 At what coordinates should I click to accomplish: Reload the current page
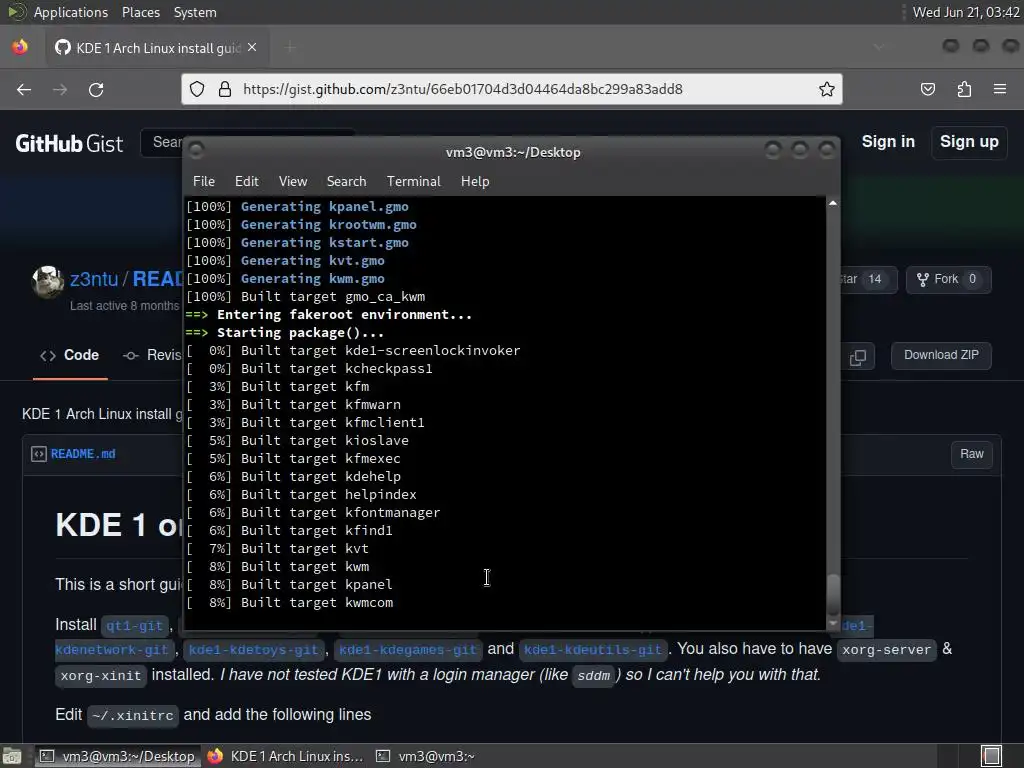96,89
